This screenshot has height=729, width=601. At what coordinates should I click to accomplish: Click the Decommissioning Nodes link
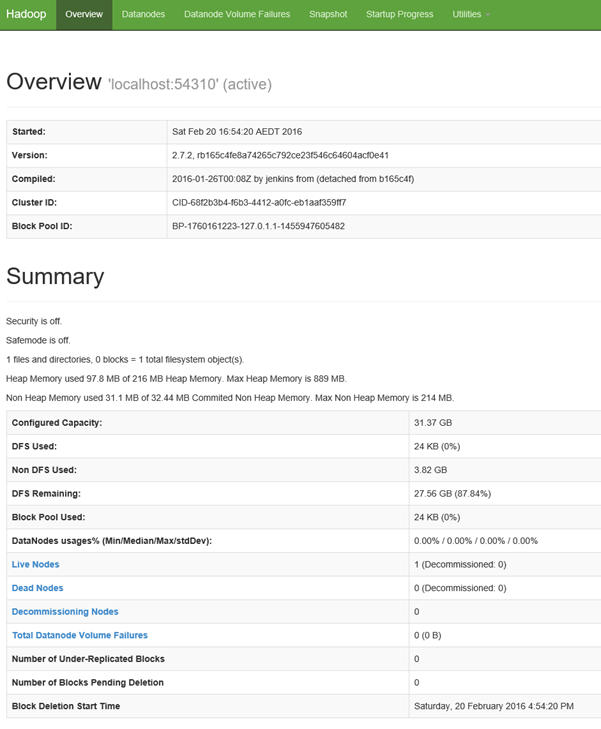click(65, 611)
